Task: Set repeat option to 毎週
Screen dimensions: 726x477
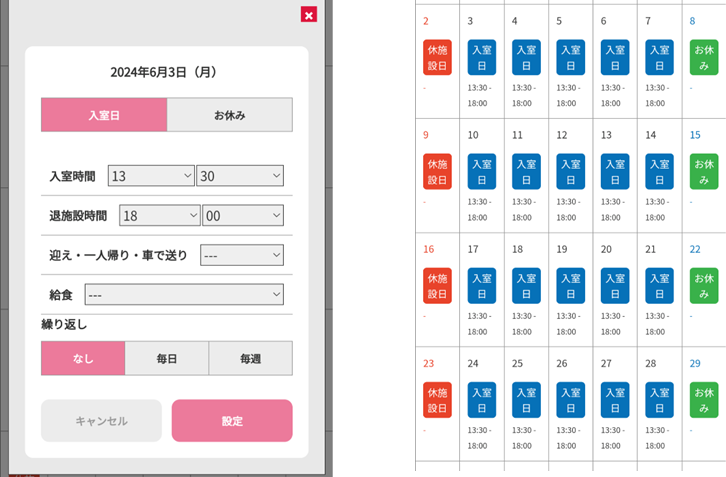Action: click(x=250, y=358)
